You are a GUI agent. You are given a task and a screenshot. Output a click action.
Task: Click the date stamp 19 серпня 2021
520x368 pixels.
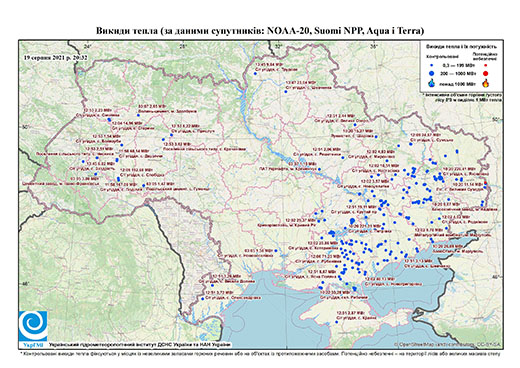tap(56, 57)
